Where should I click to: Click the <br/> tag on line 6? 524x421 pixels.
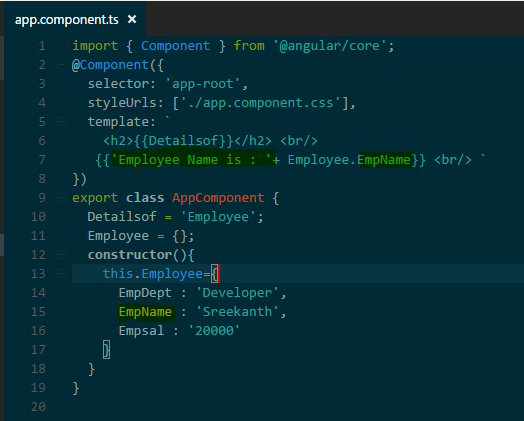tap(299, 141)
